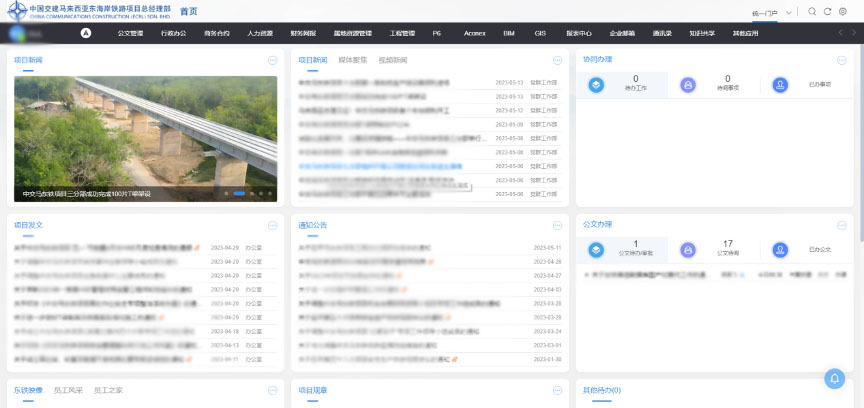864x408 pixels.
Task: Click the 公文传阅 purple icon
Action: (x=688, y=249)
